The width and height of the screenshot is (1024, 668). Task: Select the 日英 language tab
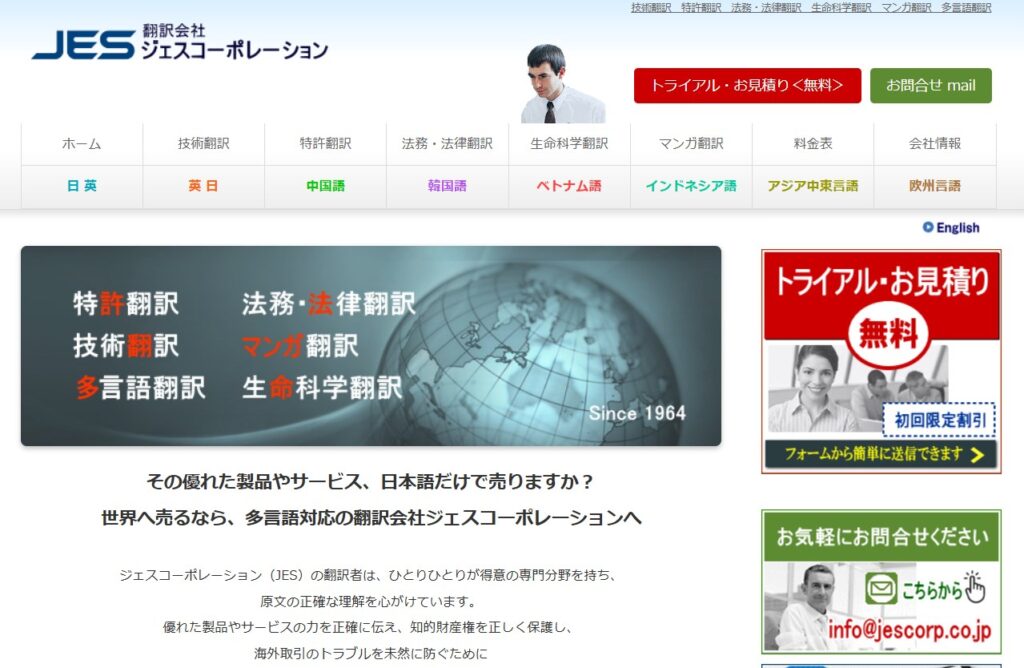(x=82, y=186)
